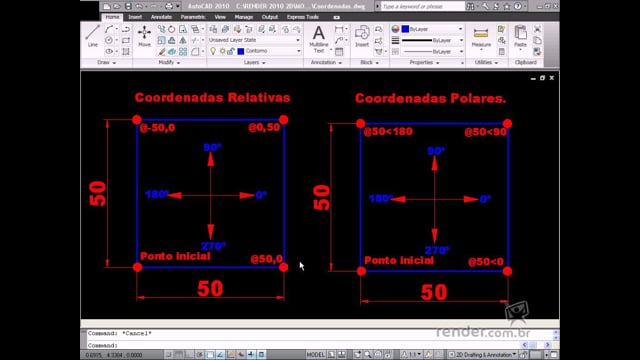Open the Manage ribbon tab
640x360 pixels.
(244, 17)
